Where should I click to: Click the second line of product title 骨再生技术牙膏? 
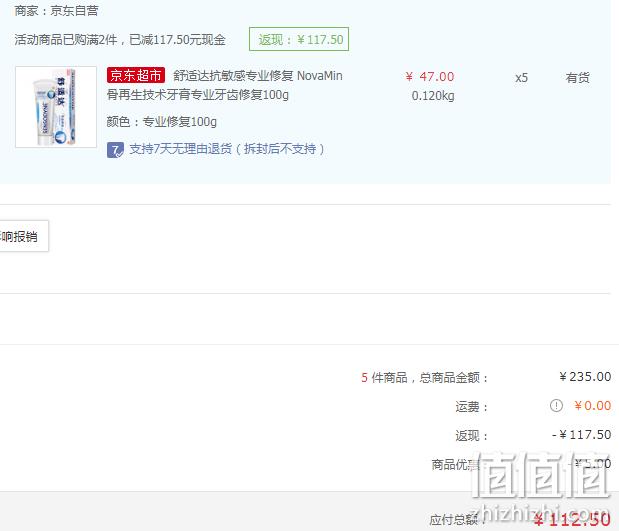198,95
